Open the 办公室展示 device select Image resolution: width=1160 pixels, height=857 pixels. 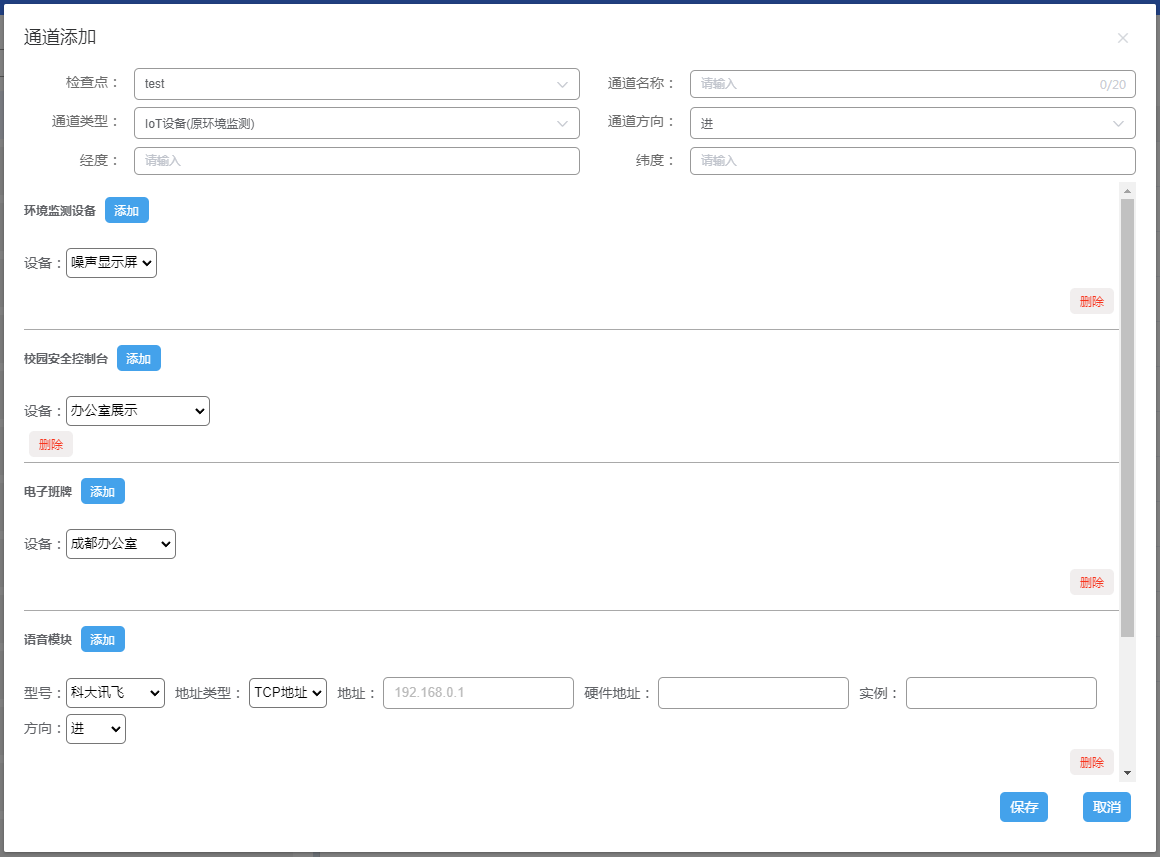pos(138,411)
